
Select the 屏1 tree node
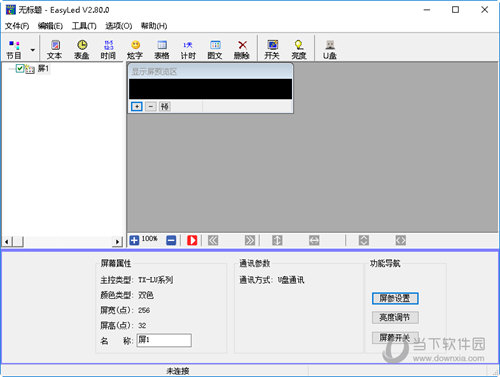43,69
